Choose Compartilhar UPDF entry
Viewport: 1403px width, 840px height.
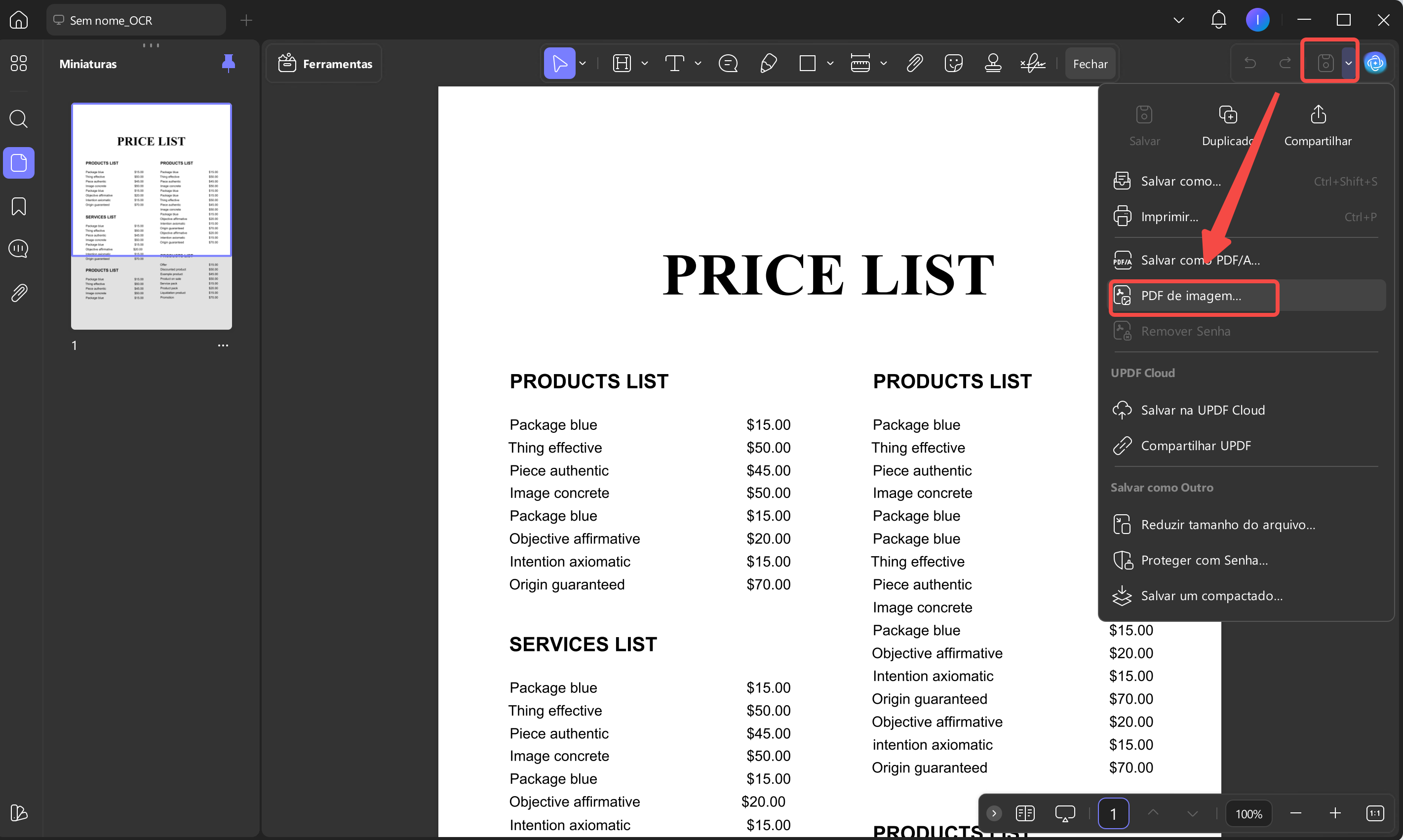[1245, 446]
